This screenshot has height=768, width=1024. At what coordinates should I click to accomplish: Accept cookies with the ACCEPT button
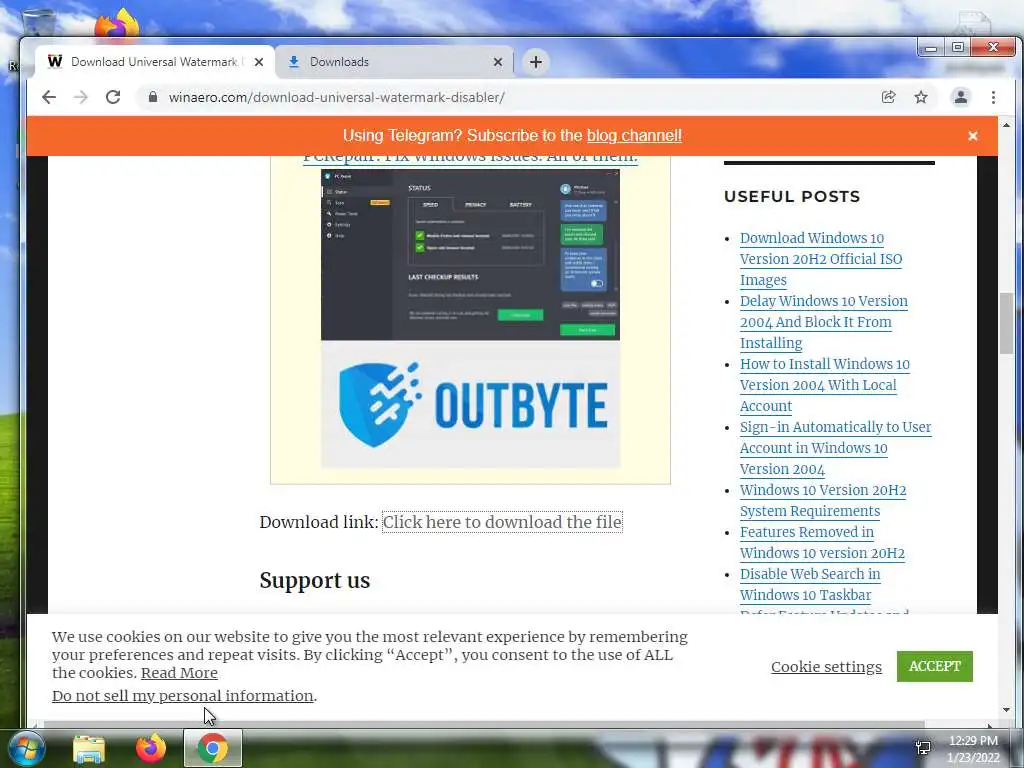click(935, 666)
